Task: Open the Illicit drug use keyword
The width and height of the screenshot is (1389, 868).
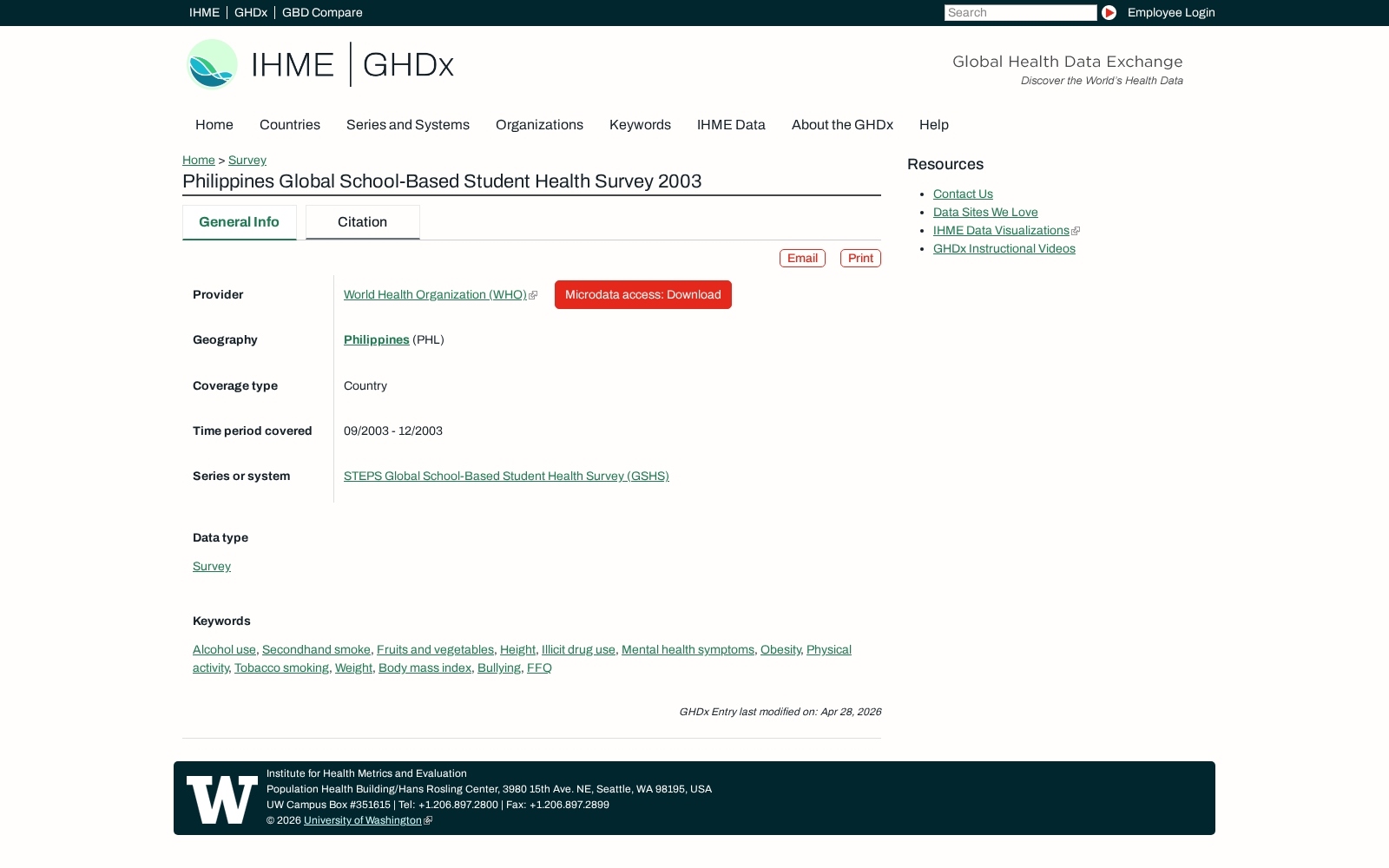Action: 578,650
